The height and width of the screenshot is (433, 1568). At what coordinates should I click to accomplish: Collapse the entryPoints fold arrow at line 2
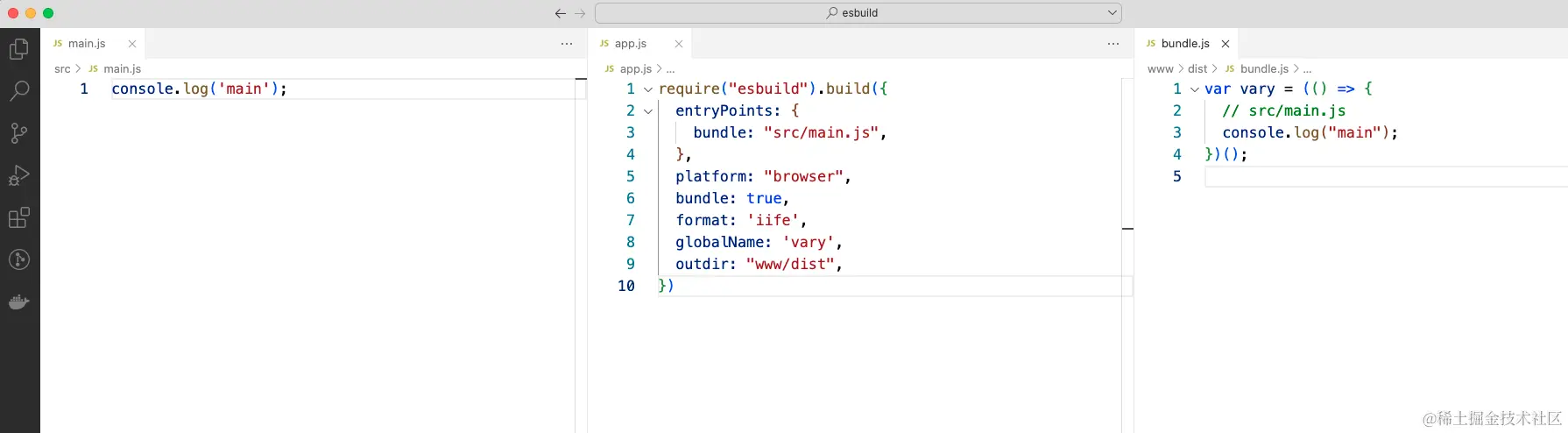click(648, 111)
